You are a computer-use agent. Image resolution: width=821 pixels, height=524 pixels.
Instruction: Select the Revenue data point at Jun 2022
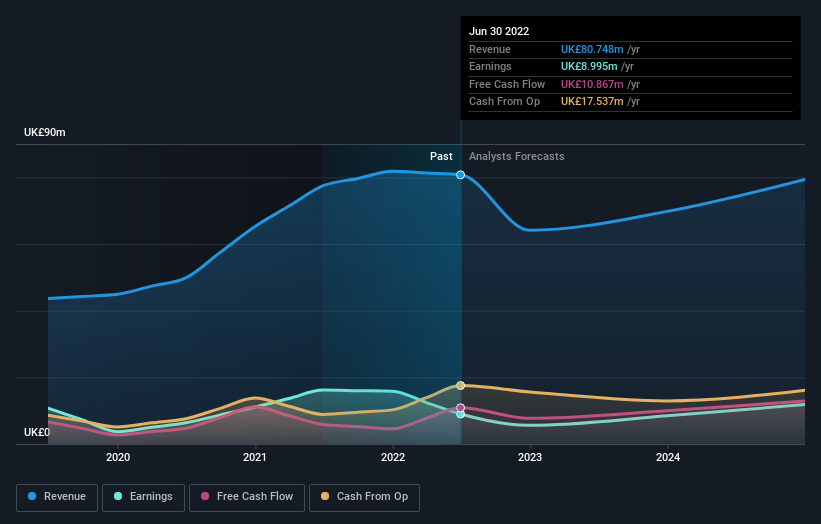[x=460, y=175]
